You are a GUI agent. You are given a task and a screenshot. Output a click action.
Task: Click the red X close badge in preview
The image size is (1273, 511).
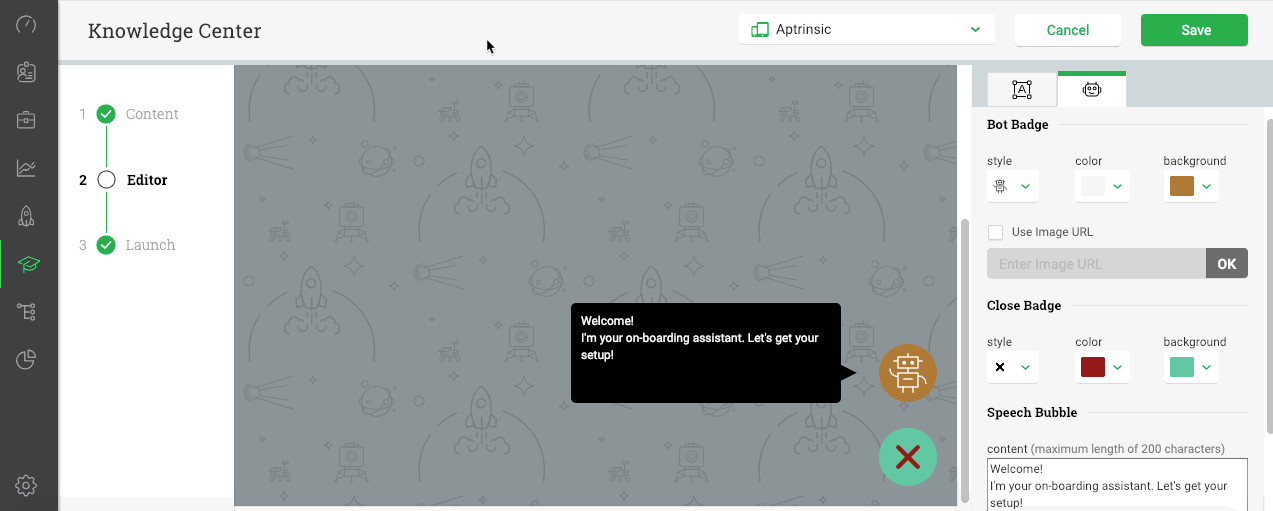tap(908, 457)
